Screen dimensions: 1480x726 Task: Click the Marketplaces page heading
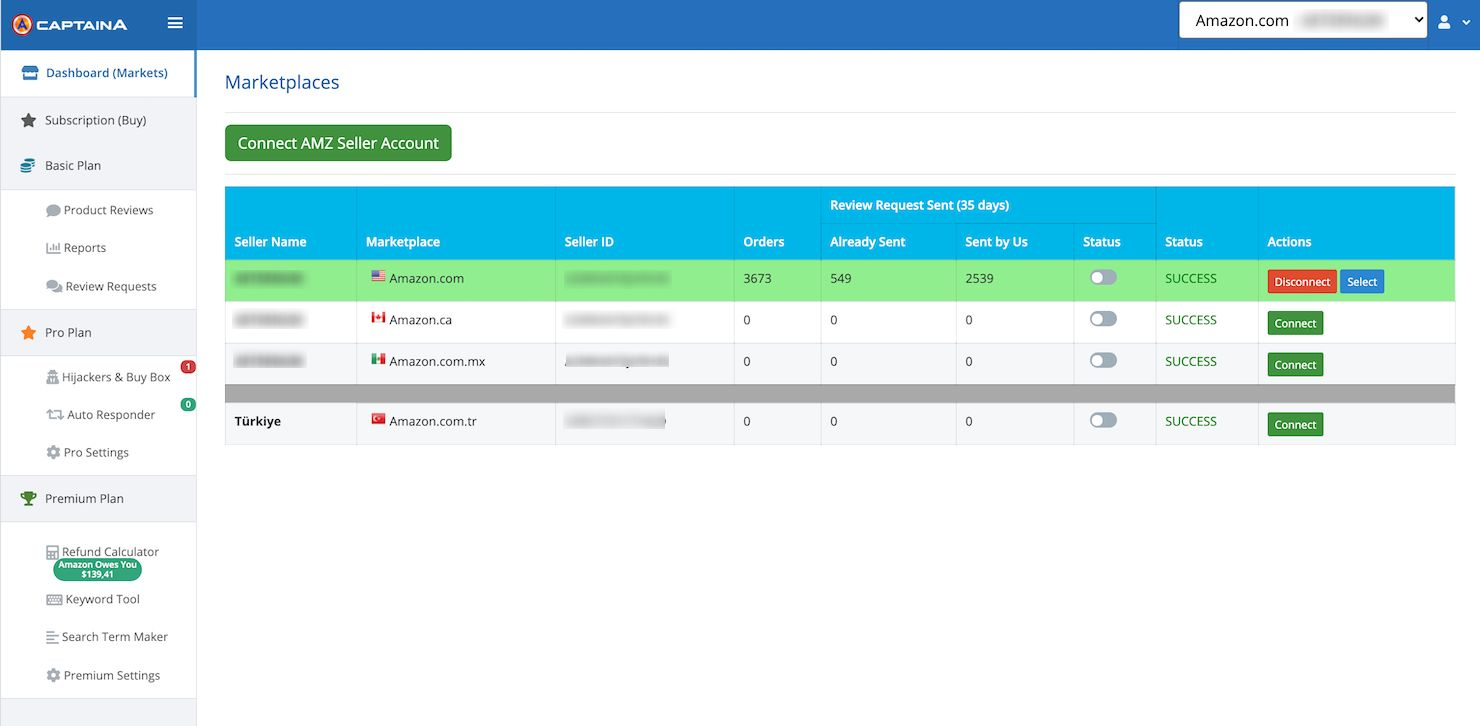click(x=282, y=82)
